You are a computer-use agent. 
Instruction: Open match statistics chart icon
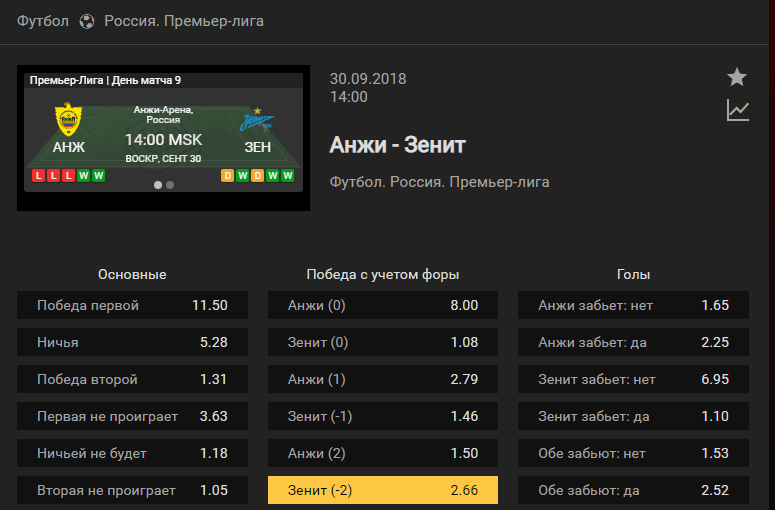pos(737,110)
